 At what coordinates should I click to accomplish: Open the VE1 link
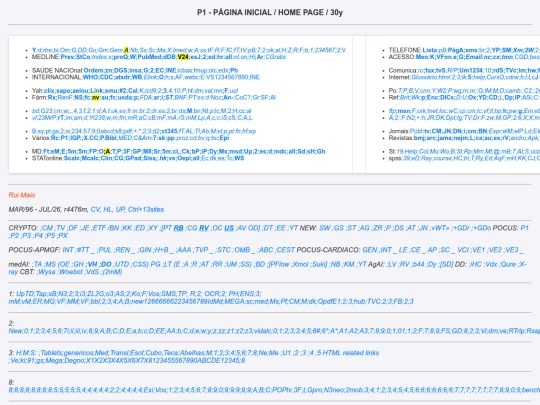pyautogui.click(x=479, y=250)
